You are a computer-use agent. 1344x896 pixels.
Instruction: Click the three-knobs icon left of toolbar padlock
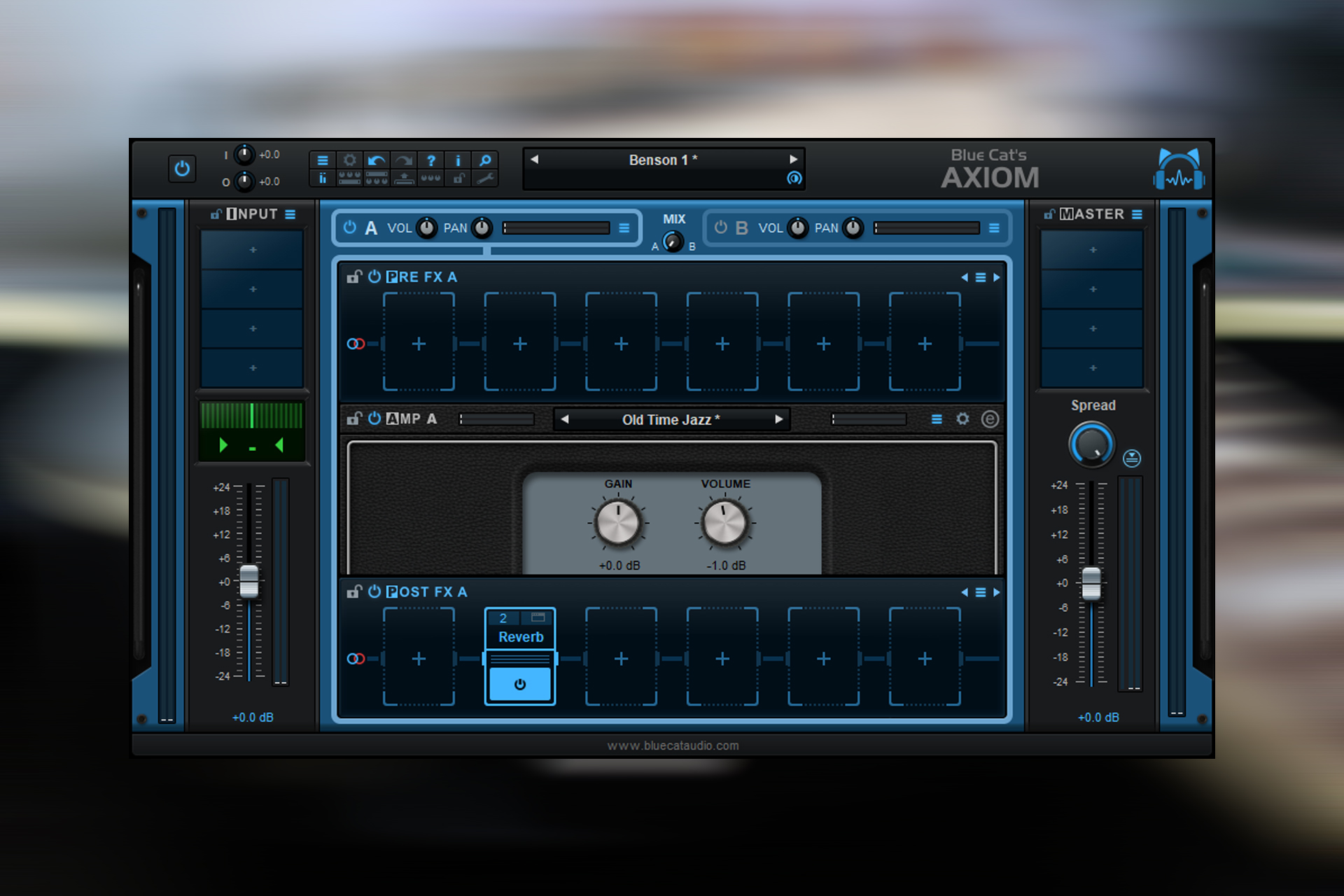[x=431, y=178]
